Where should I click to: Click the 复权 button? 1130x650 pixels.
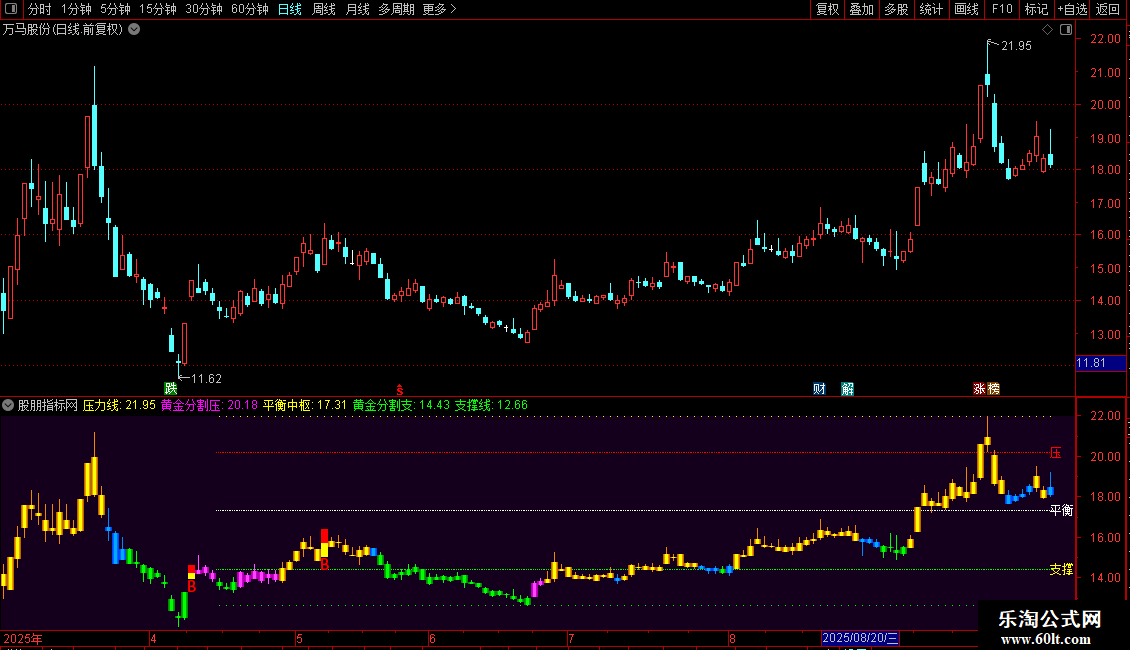(828, 9)
